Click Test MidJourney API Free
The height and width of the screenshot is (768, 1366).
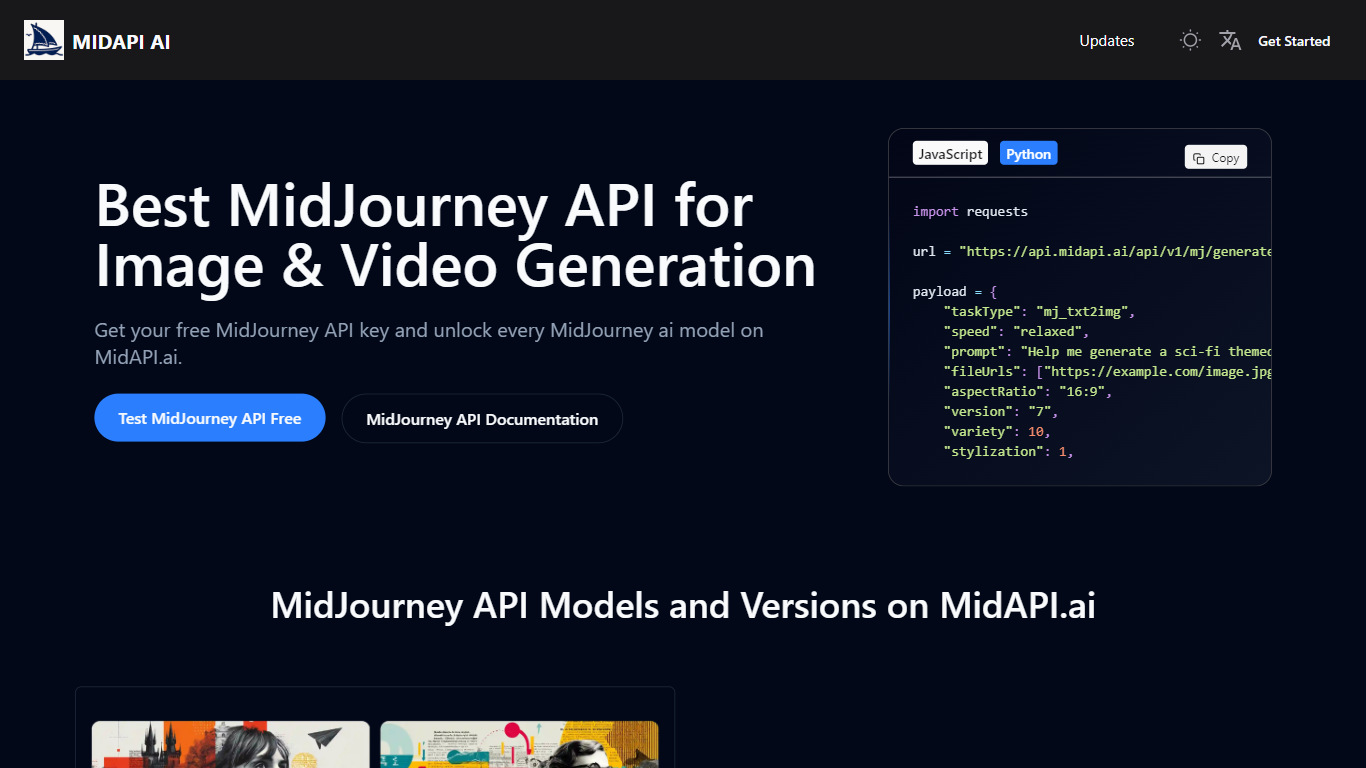(x=210, y=418)
